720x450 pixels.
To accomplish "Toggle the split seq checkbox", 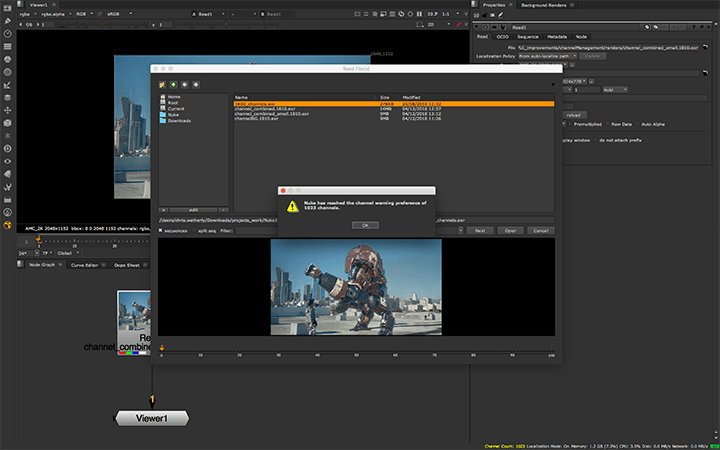I will coord(195,231).
